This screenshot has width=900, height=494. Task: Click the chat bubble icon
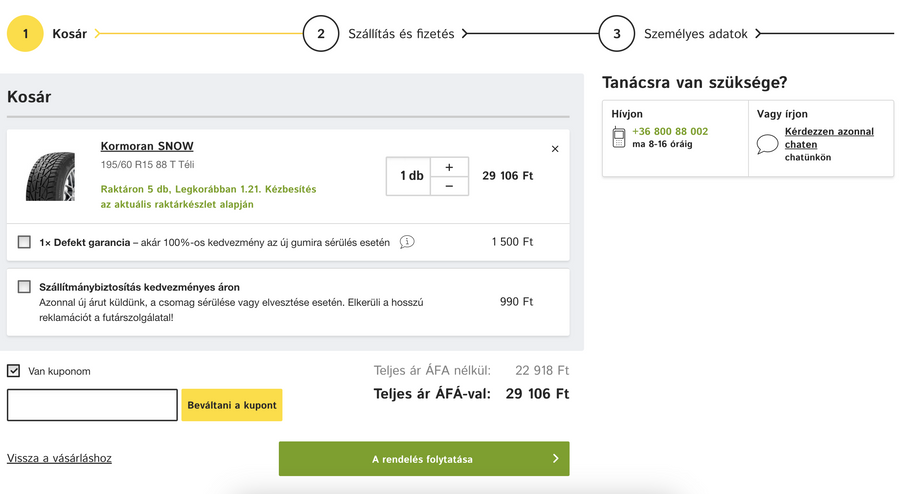(767, 144)
